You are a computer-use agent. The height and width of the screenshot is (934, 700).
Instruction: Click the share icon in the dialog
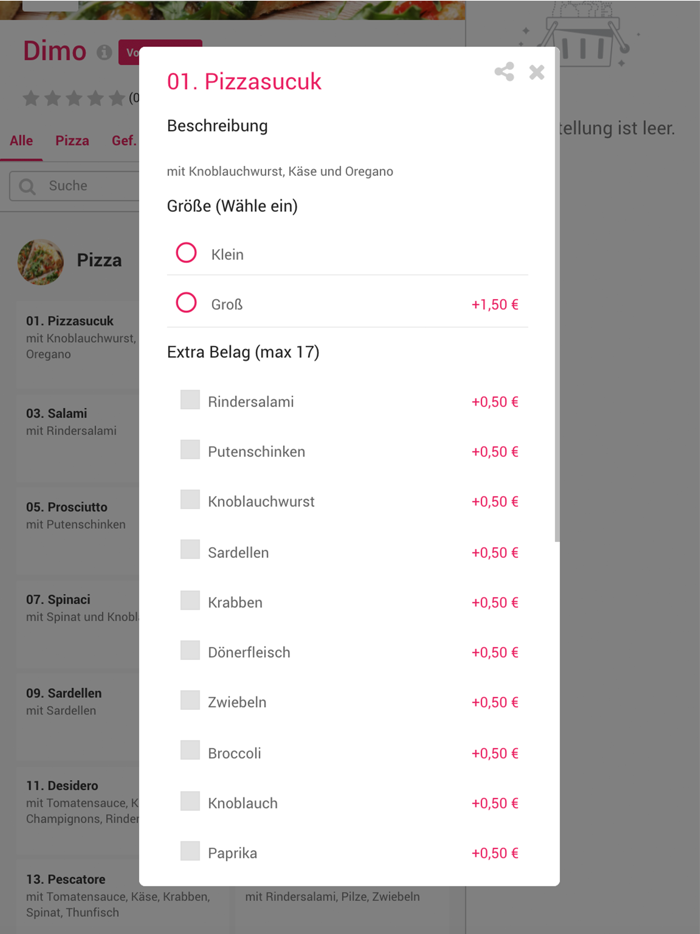pos(504,72)
